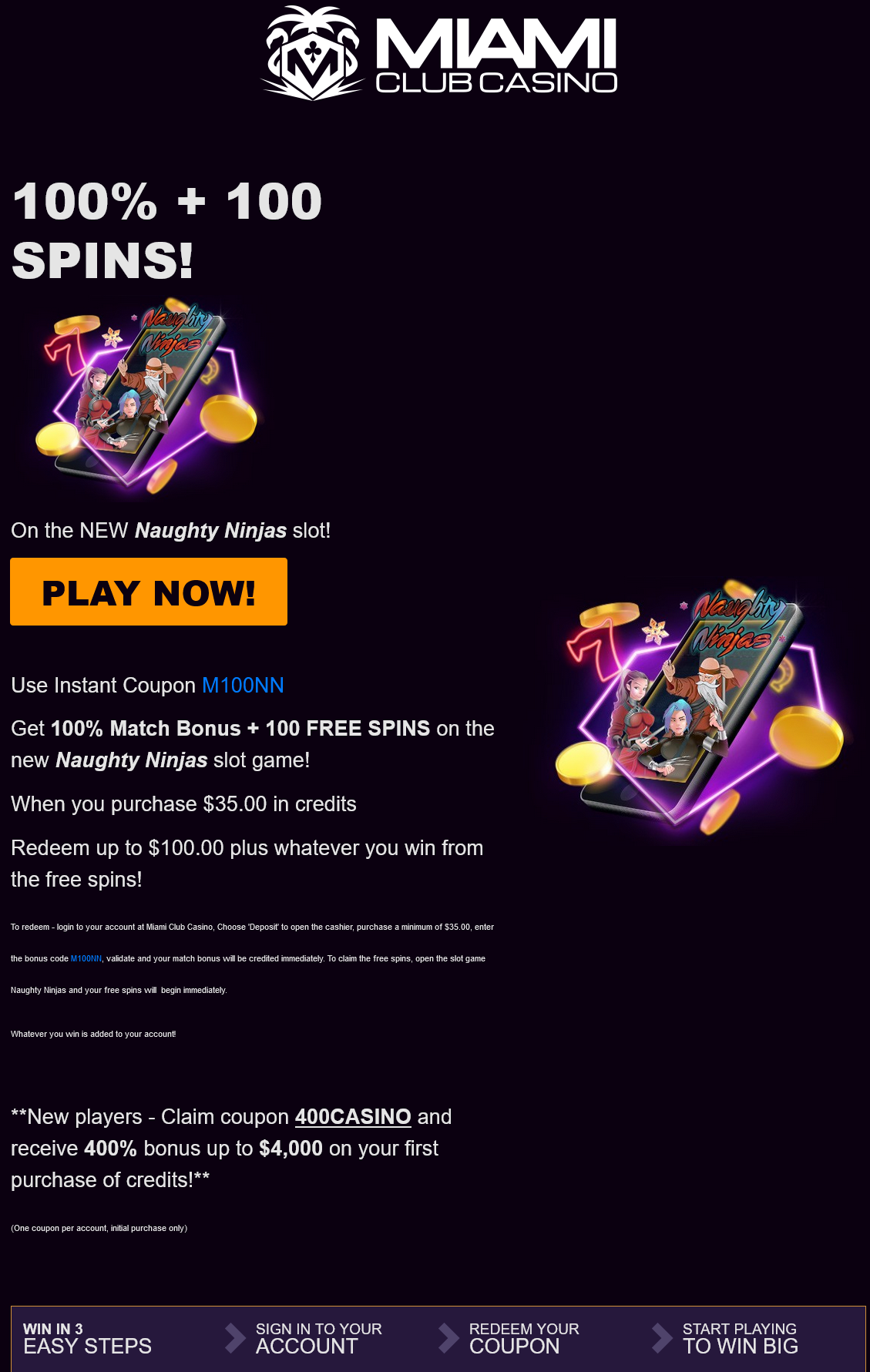
Task: Click the Naughty Ninjas title on small image
Action: point(174,327)
